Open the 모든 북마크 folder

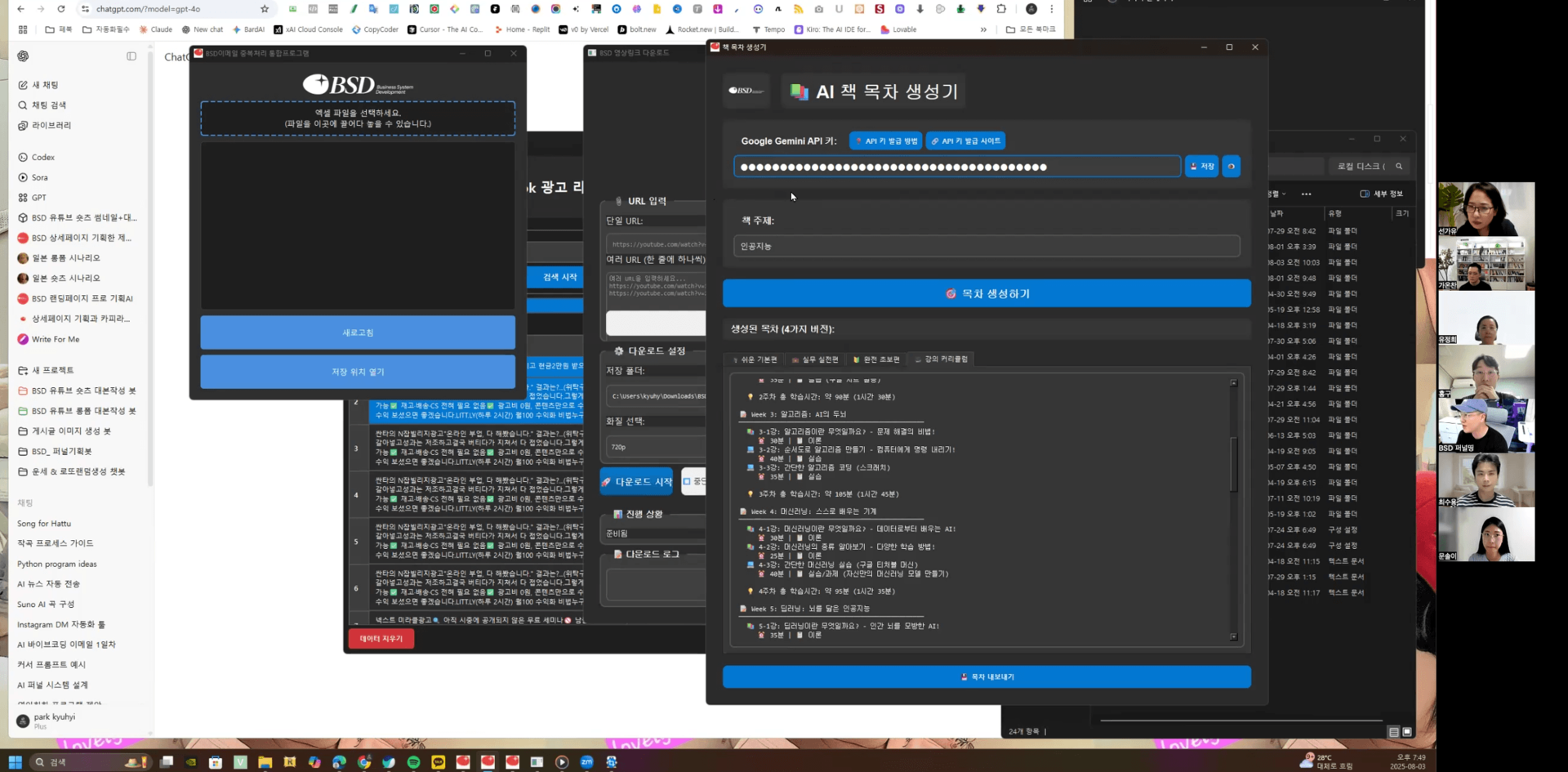coord(1031,29)
